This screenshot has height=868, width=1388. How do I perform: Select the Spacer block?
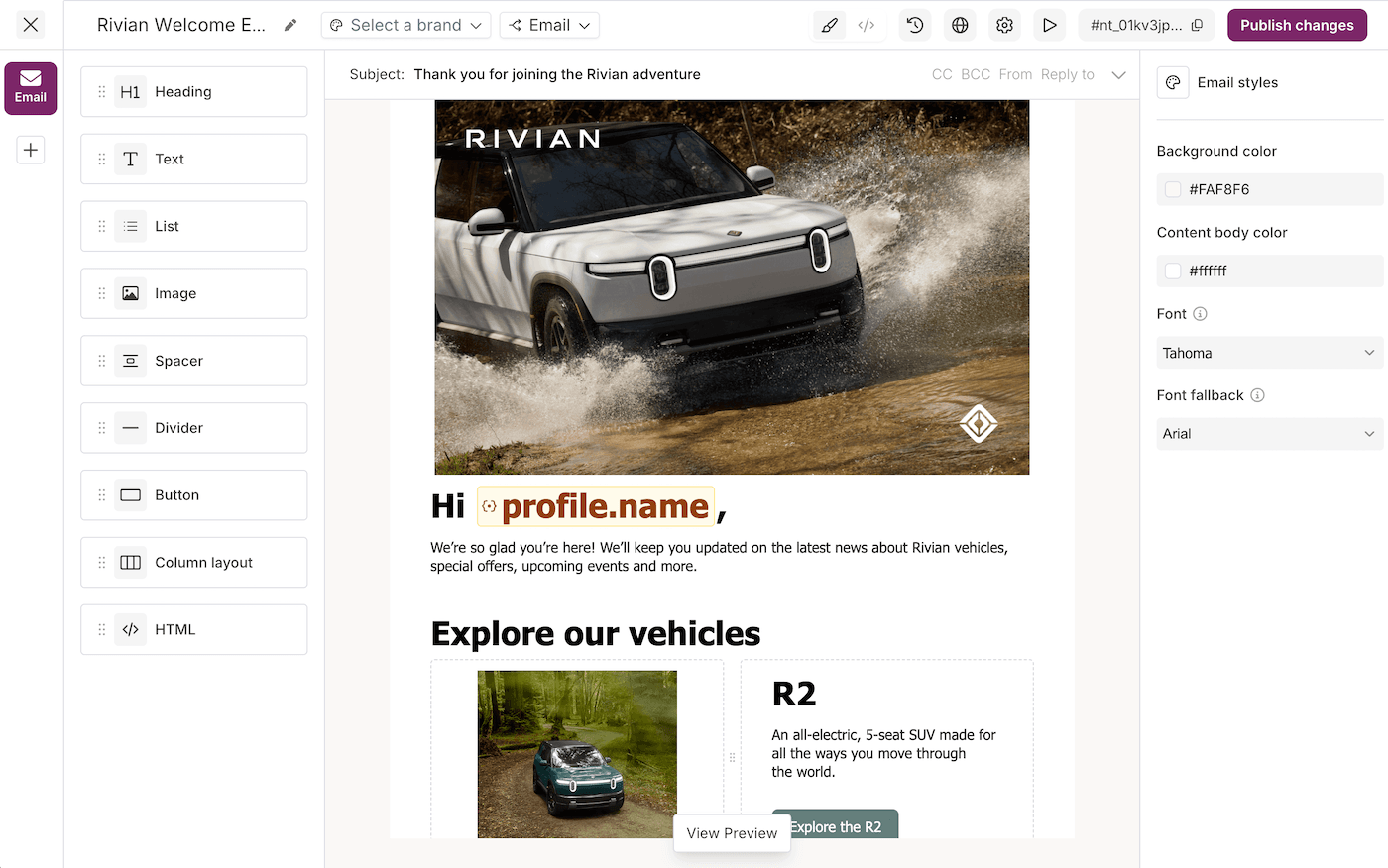[x=194, y=361]
